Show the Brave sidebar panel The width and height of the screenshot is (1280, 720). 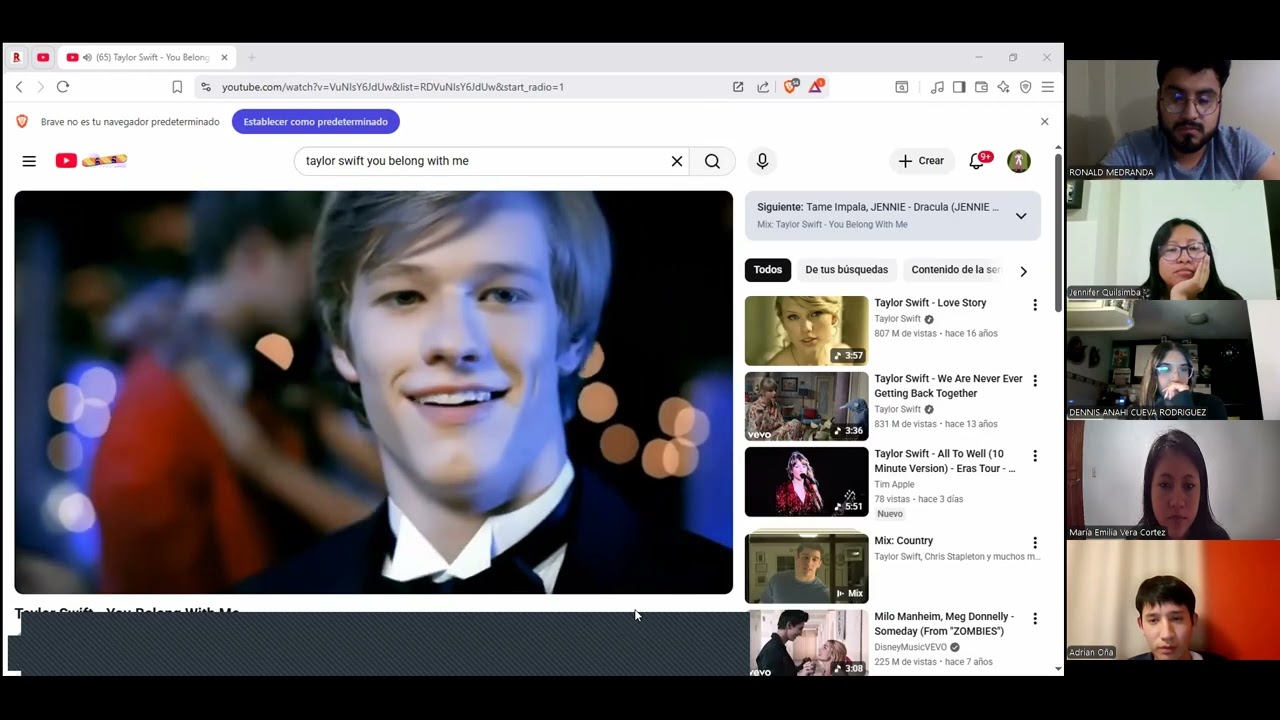tap(959, 87)
